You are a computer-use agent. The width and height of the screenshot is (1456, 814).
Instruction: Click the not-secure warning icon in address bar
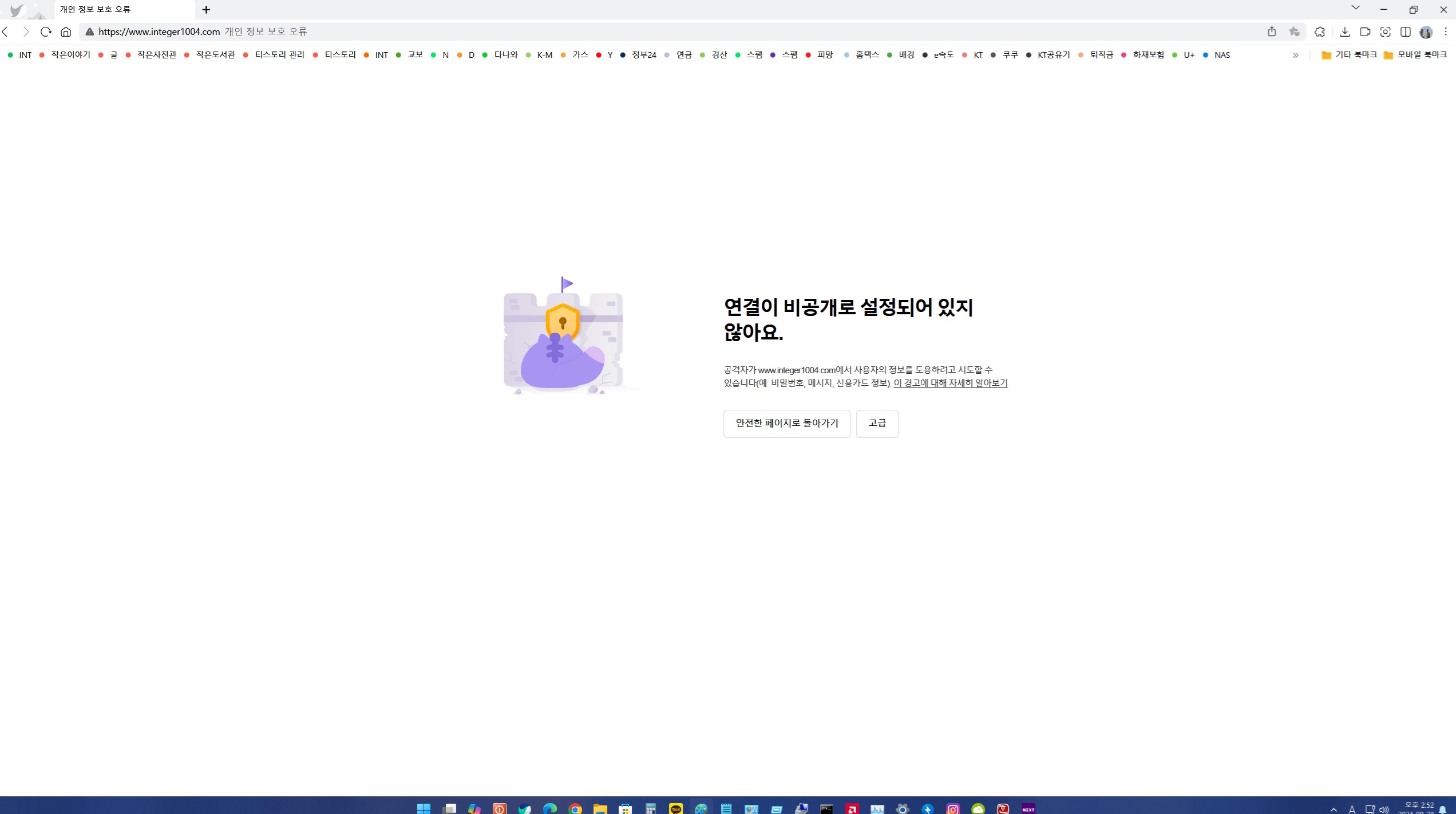pos(89,31)
